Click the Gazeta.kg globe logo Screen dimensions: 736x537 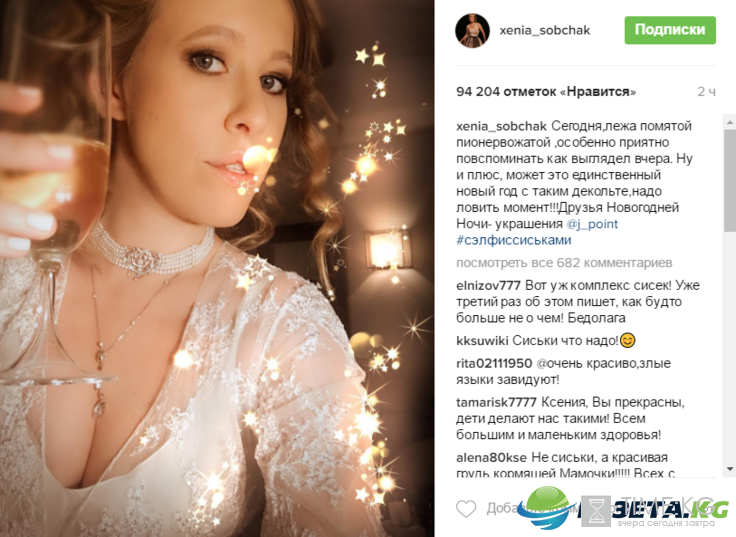545,508
